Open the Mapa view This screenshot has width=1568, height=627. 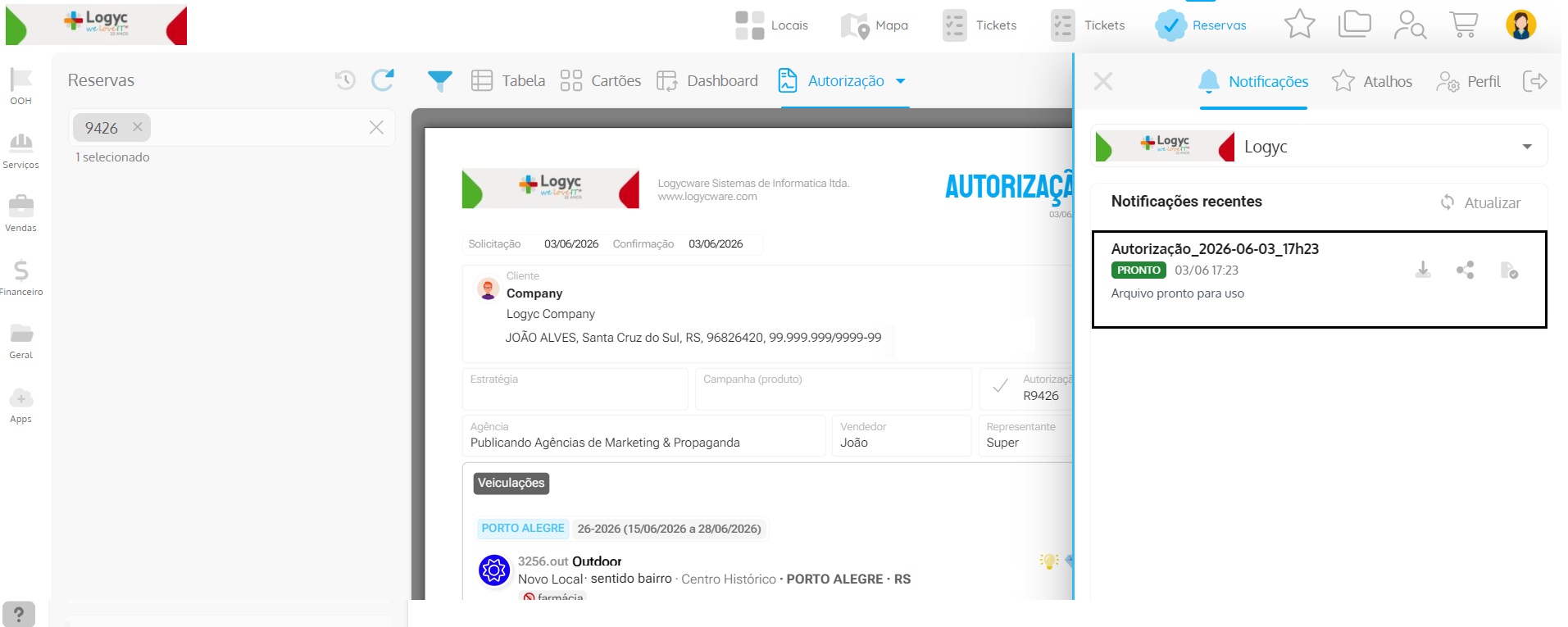(875, 25)
